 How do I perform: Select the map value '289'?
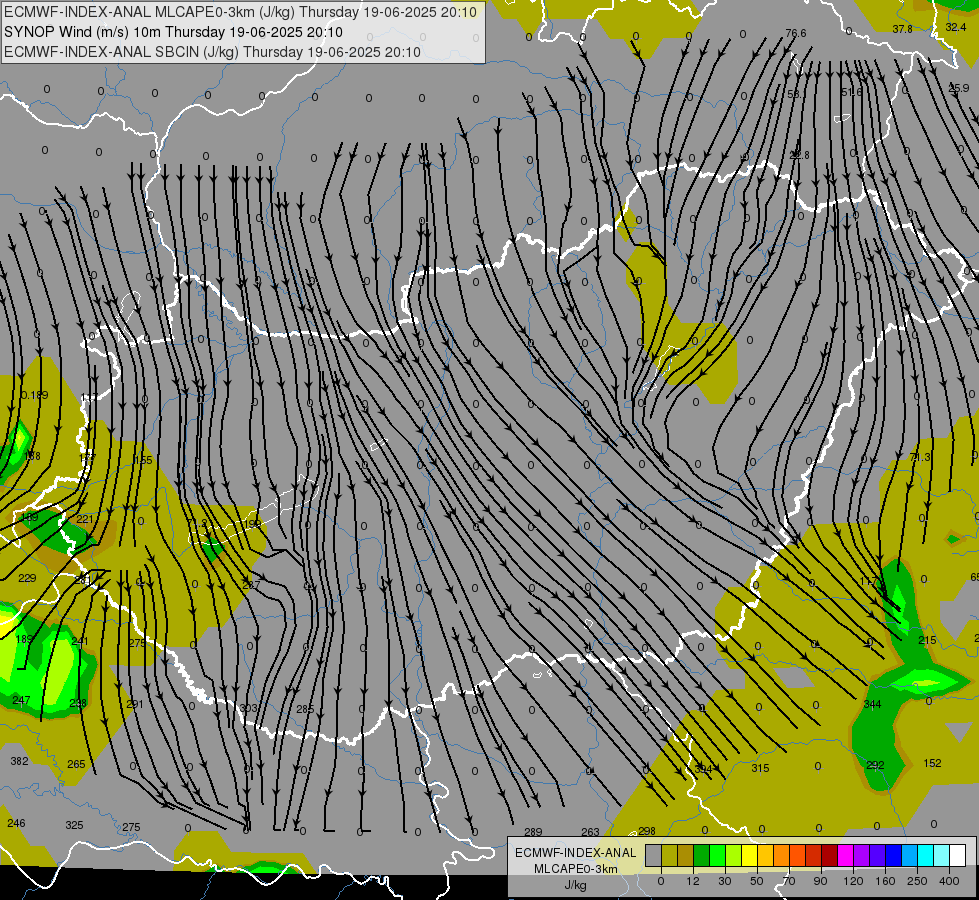click(533, 832)
